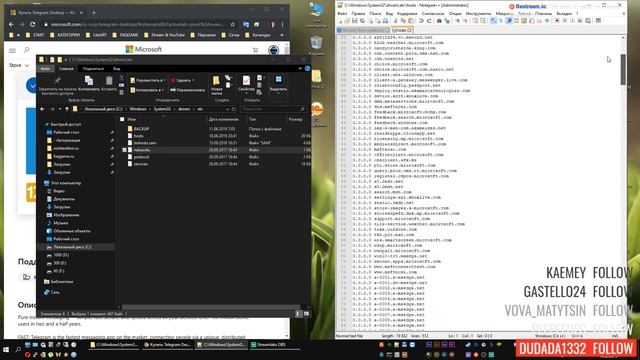Click System32 segment in Explorer address path

tap(162, 109)
